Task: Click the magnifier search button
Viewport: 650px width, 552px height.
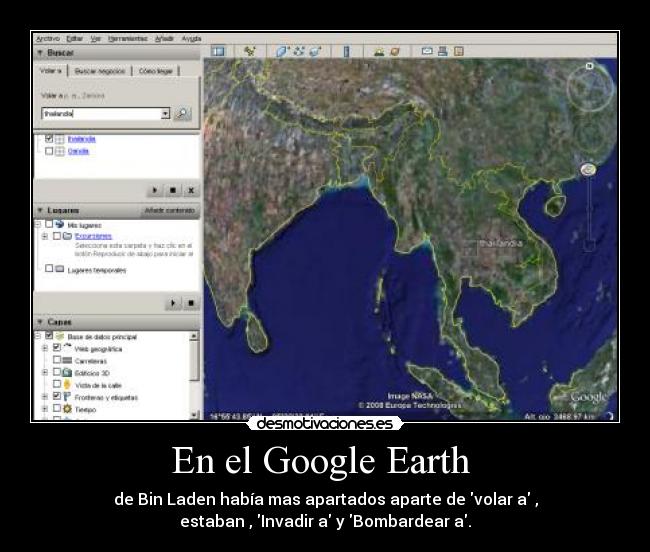Action: (x=182, y=113)
